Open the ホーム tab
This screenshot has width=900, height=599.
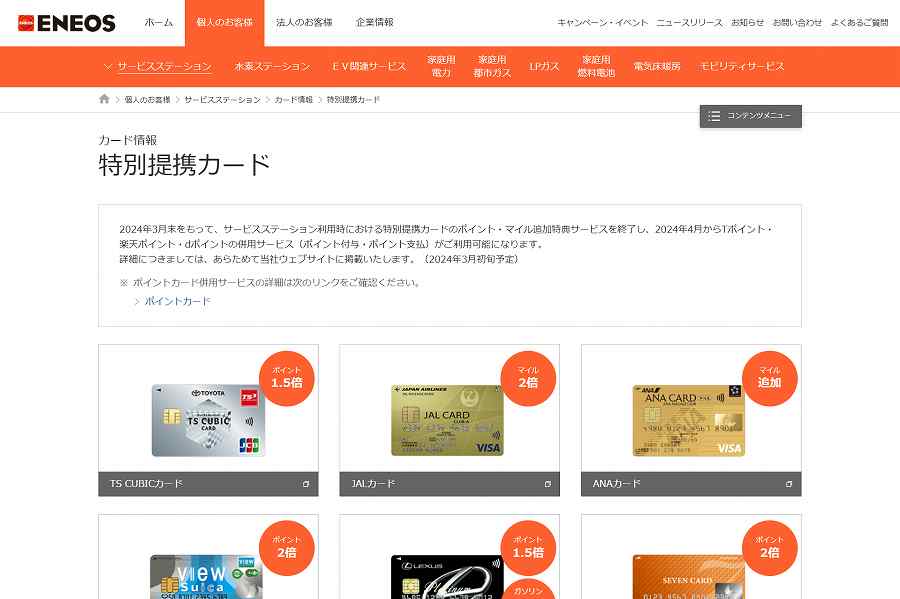tap(158, 22)
